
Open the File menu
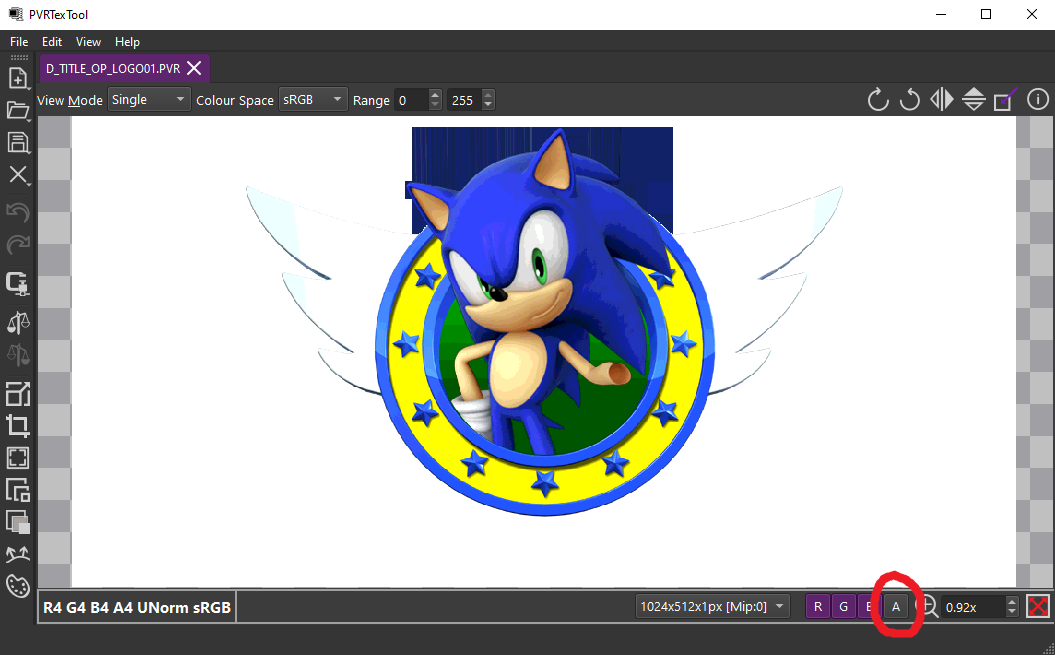click(19, 42)
